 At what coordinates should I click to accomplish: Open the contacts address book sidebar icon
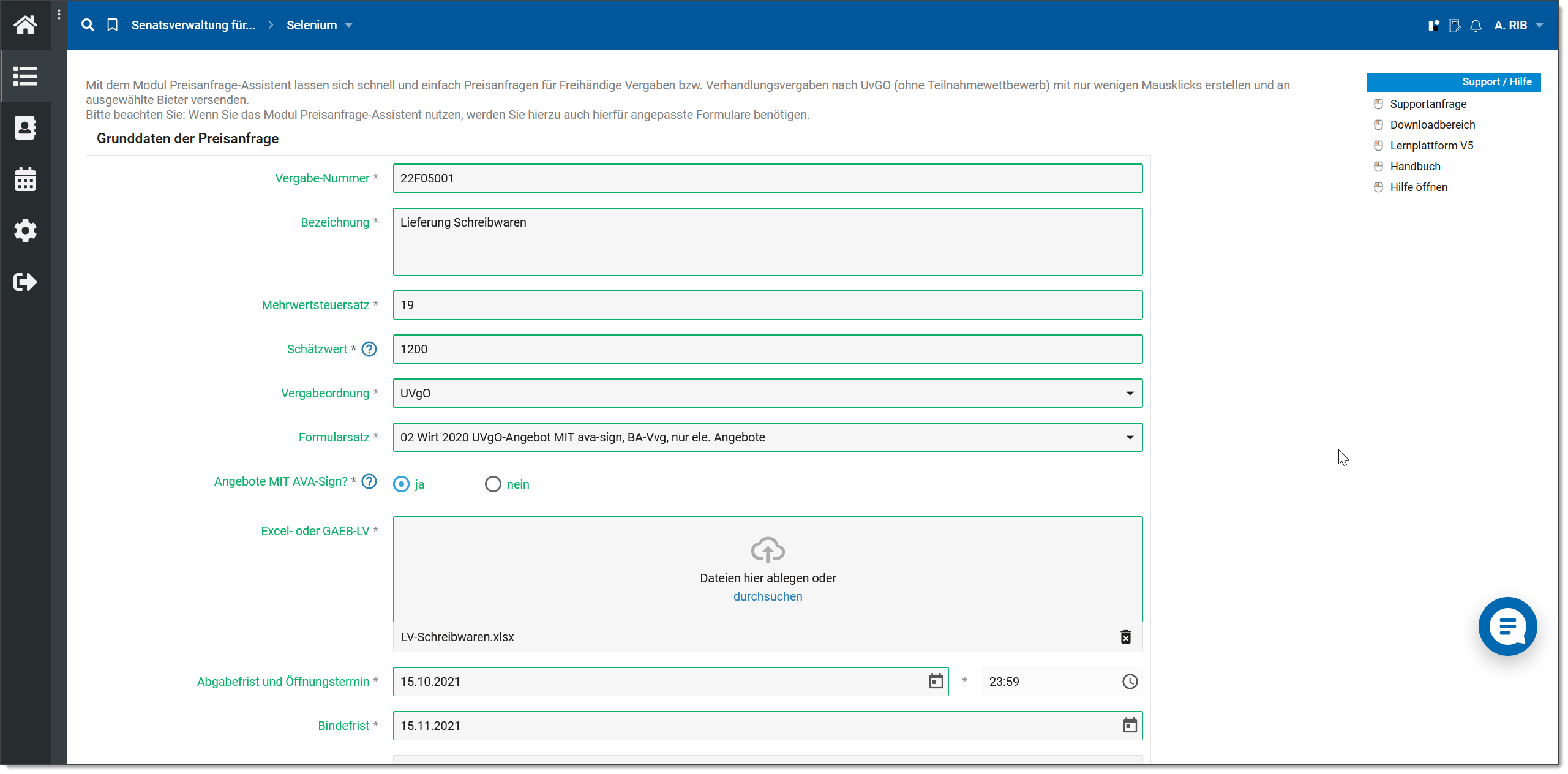click(25, 128)
